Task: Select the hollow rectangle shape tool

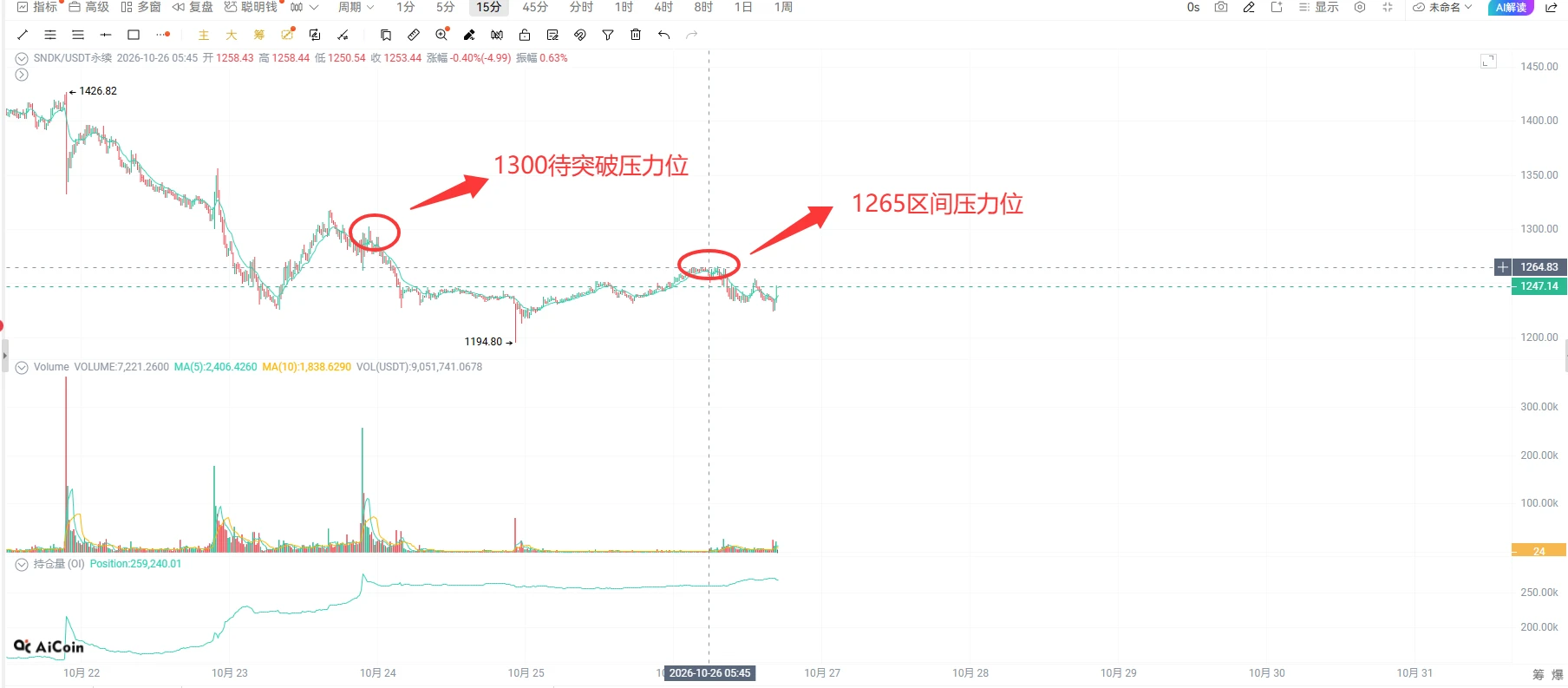Action: point(134,35)
